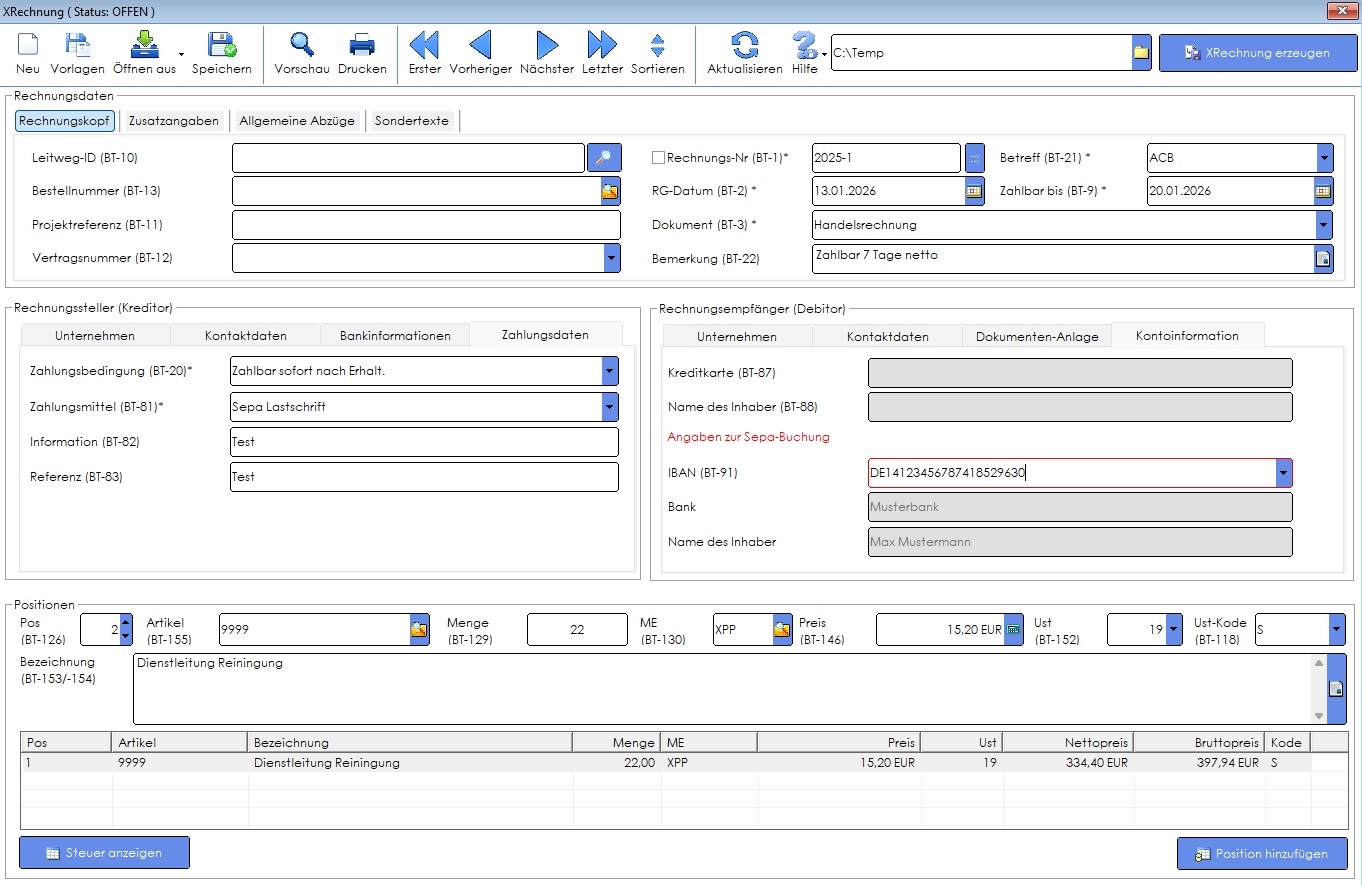Expand the Zahlungsmittel (BT-81) dropdown

pos(610,407)
